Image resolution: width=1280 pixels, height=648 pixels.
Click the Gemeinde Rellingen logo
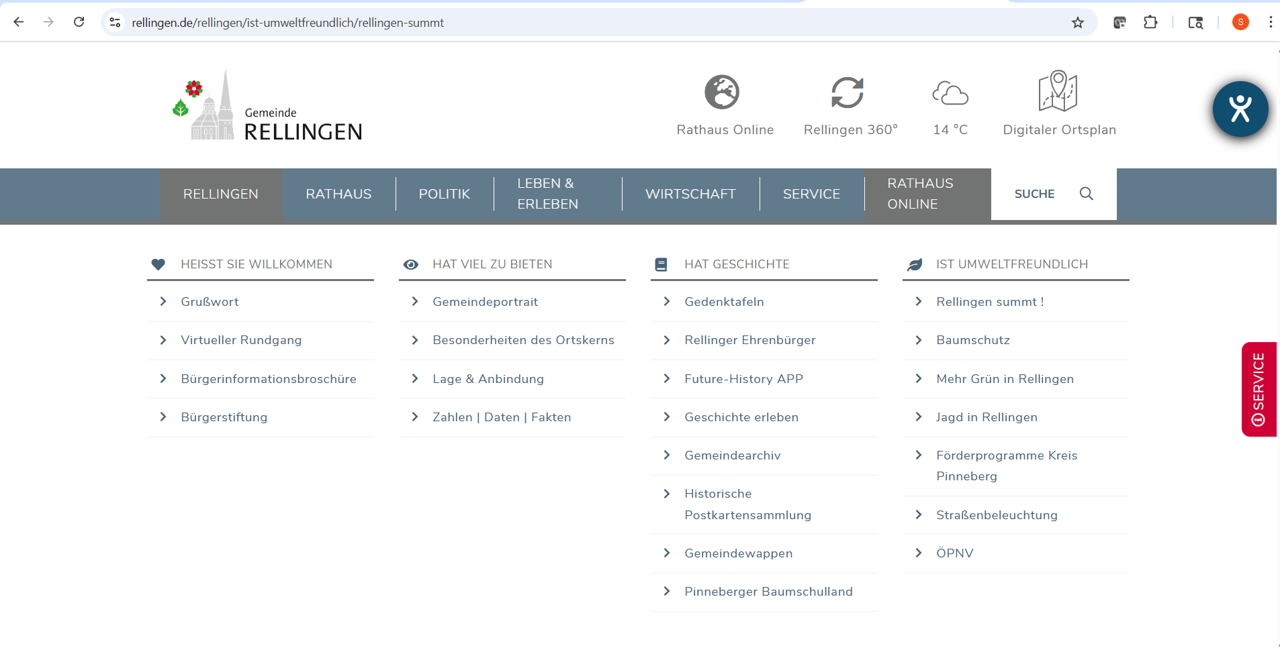(267, 106)
